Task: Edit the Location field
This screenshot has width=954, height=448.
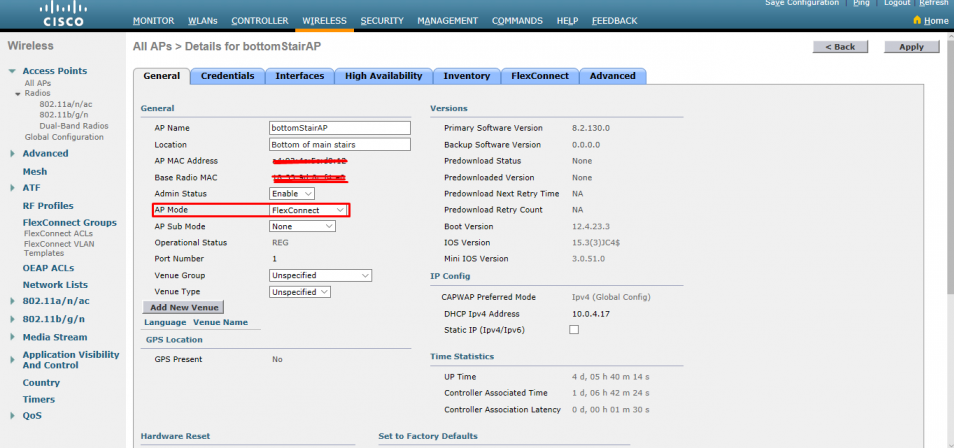Action: click(340, 145)
